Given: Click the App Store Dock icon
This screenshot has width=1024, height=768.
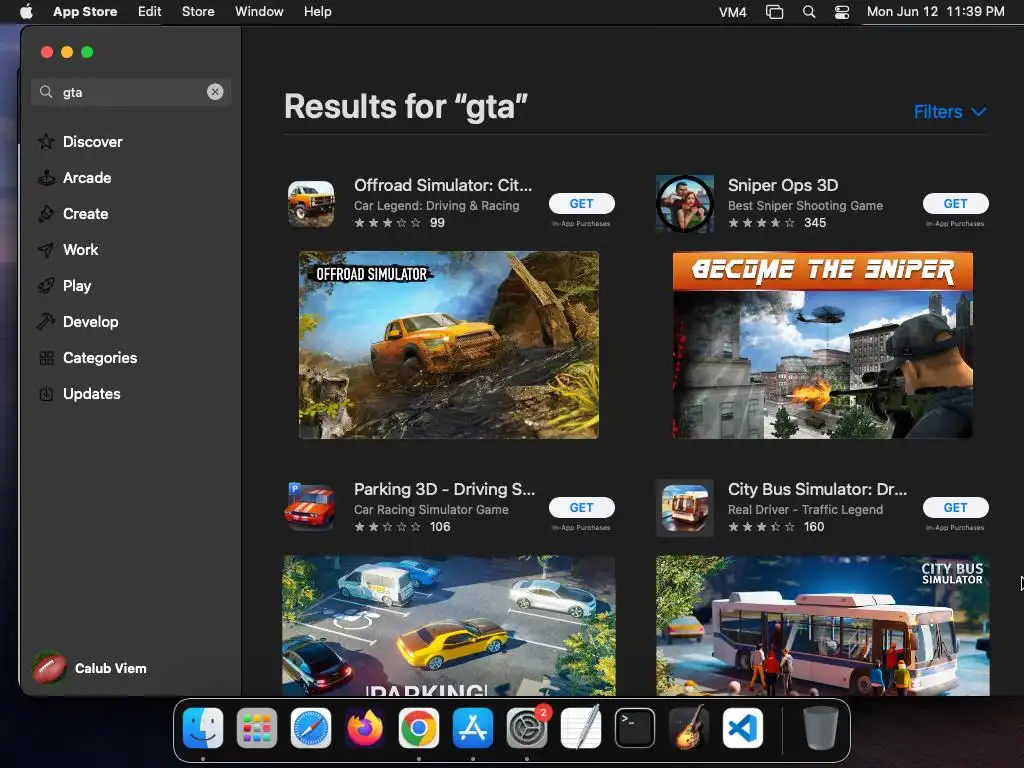Looking at the screenshot, I should (x=473, y=728).
